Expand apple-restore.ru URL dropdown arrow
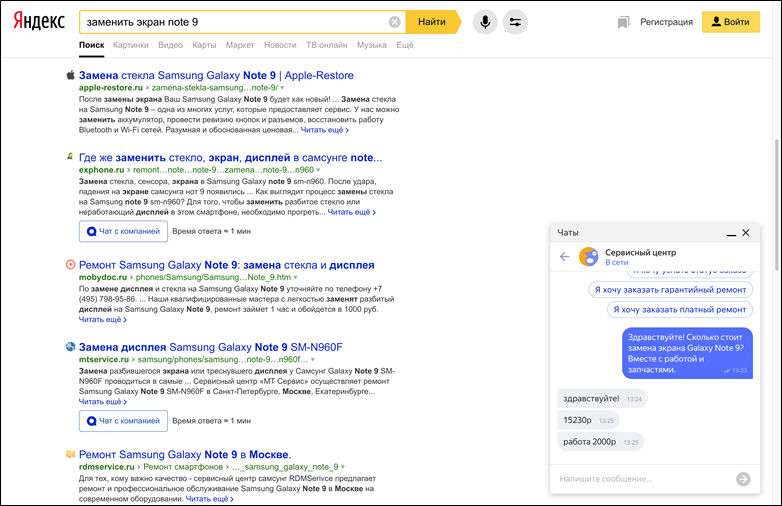The image size is (782, 506). pyautogui.click(x=282, y=88)
